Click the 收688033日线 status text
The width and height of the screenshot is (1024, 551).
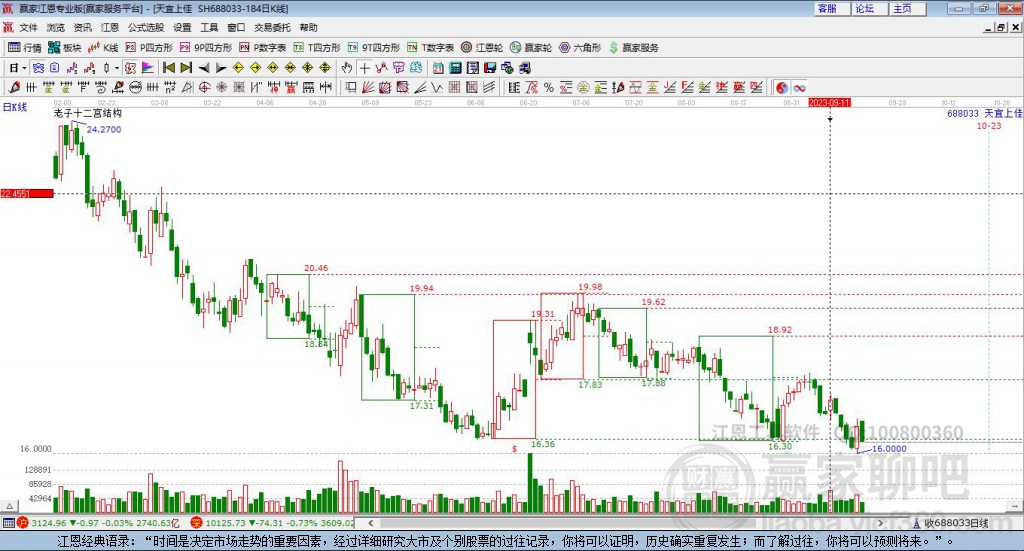click(956, 523)
